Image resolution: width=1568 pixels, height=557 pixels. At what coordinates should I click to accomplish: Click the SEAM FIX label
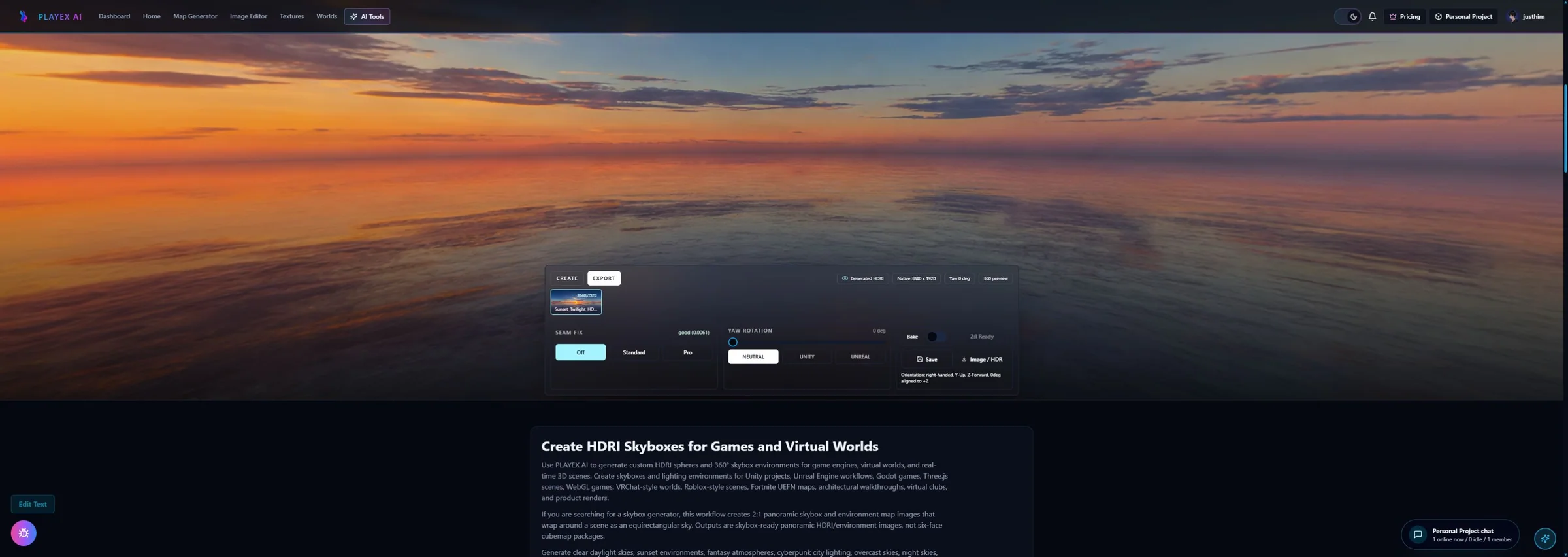click(x=569, y=333)
